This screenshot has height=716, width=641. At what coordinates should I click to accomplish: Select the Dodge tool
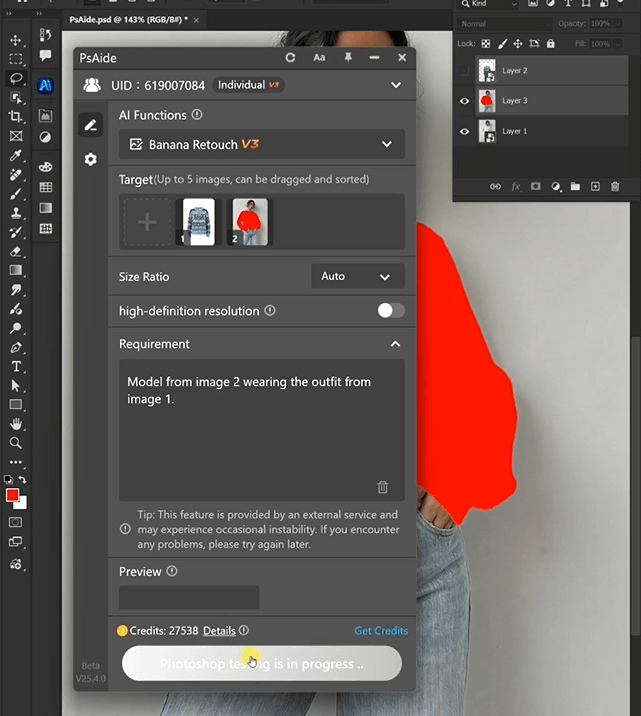(x=16, y=328)
